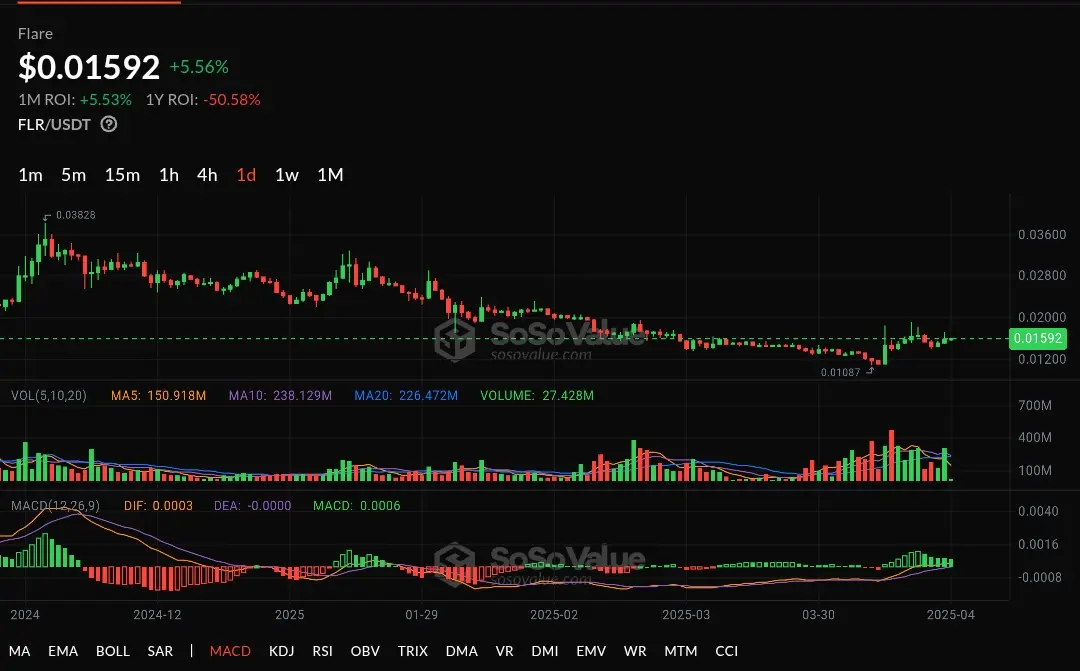Click the Flare coin name
Image resolution: width=1080 pixels, height=671 pixels.
click(35, 34)
